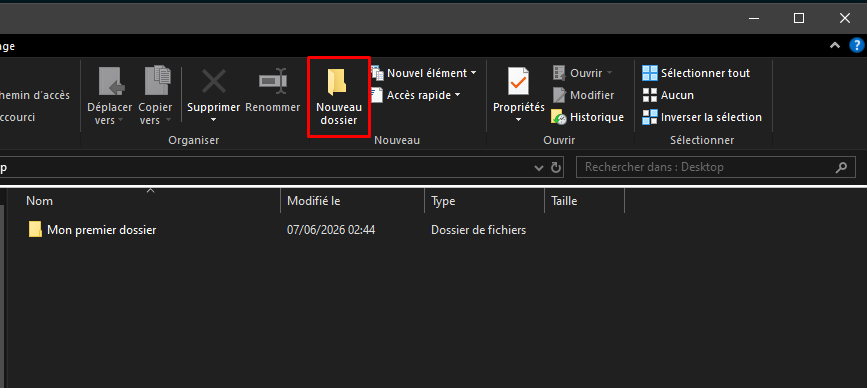Open the Accès rapide dropdown
867x388 pixels.
[416, 95]
